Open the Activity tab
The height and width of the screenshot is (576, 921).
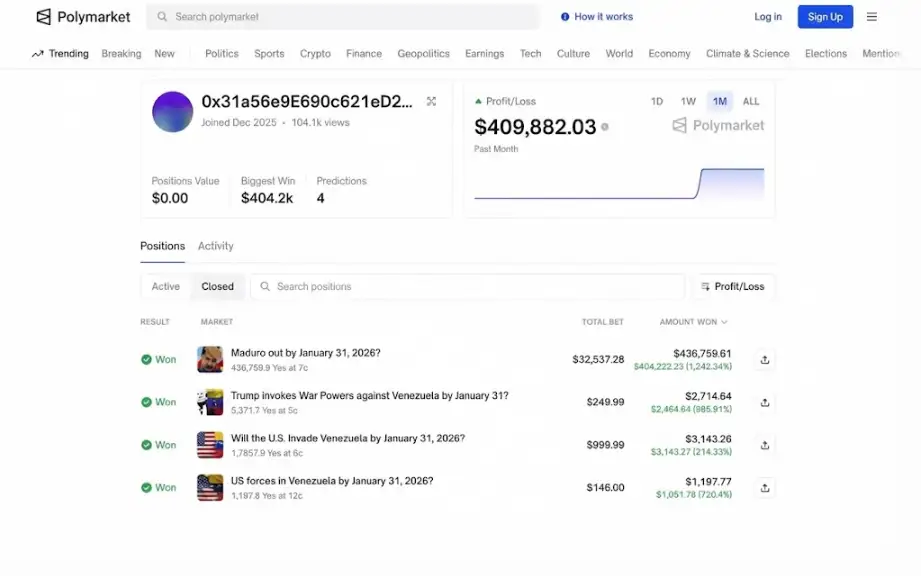(x=215, y=246)
